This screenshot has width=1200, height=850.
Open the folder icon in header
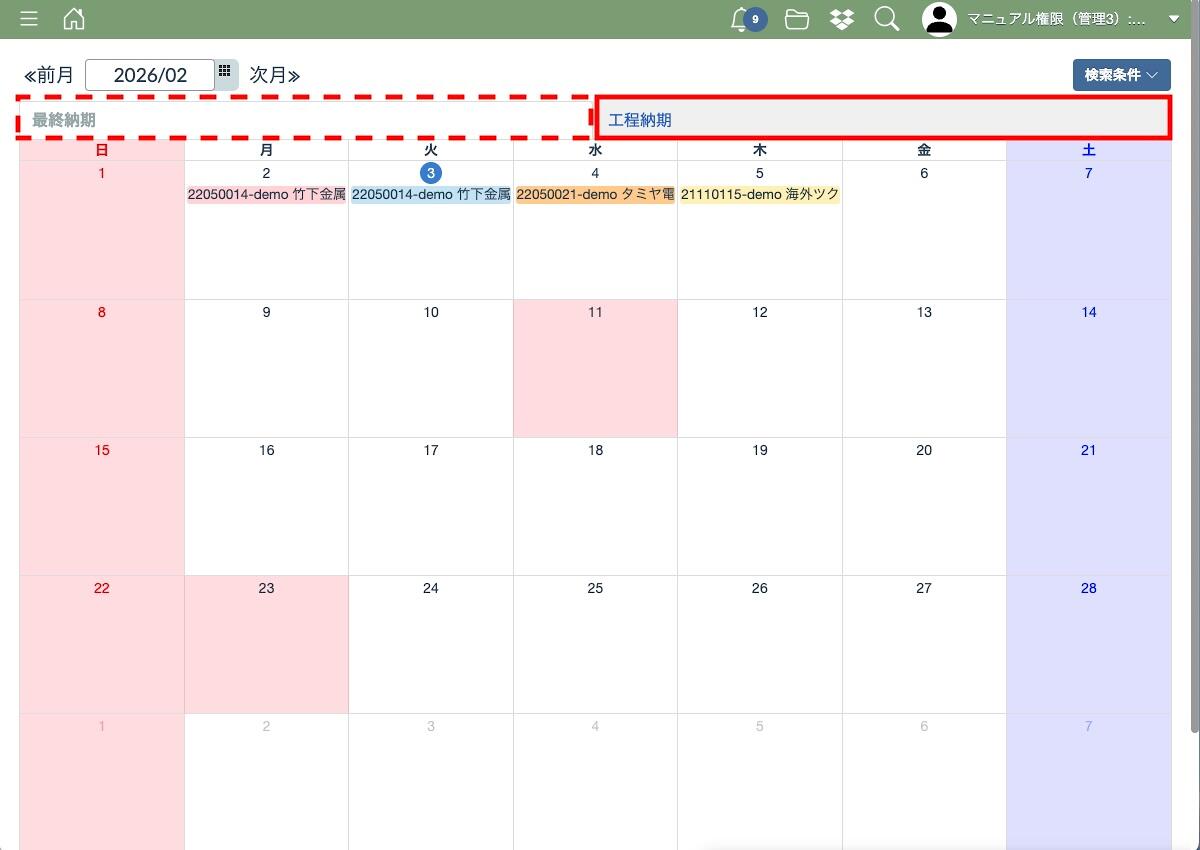(797, 19)
